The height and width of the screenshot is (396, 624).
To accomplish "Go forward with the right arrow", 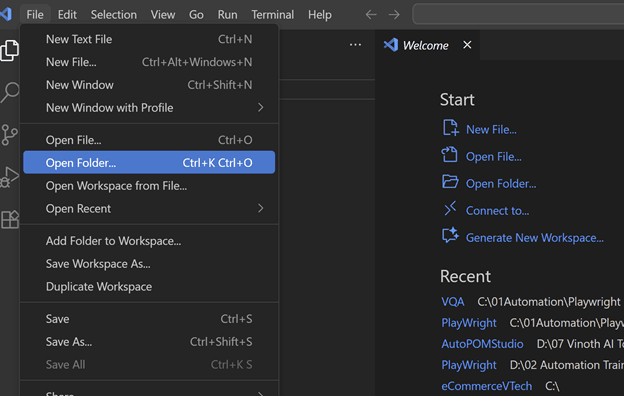I will point(394,15).
